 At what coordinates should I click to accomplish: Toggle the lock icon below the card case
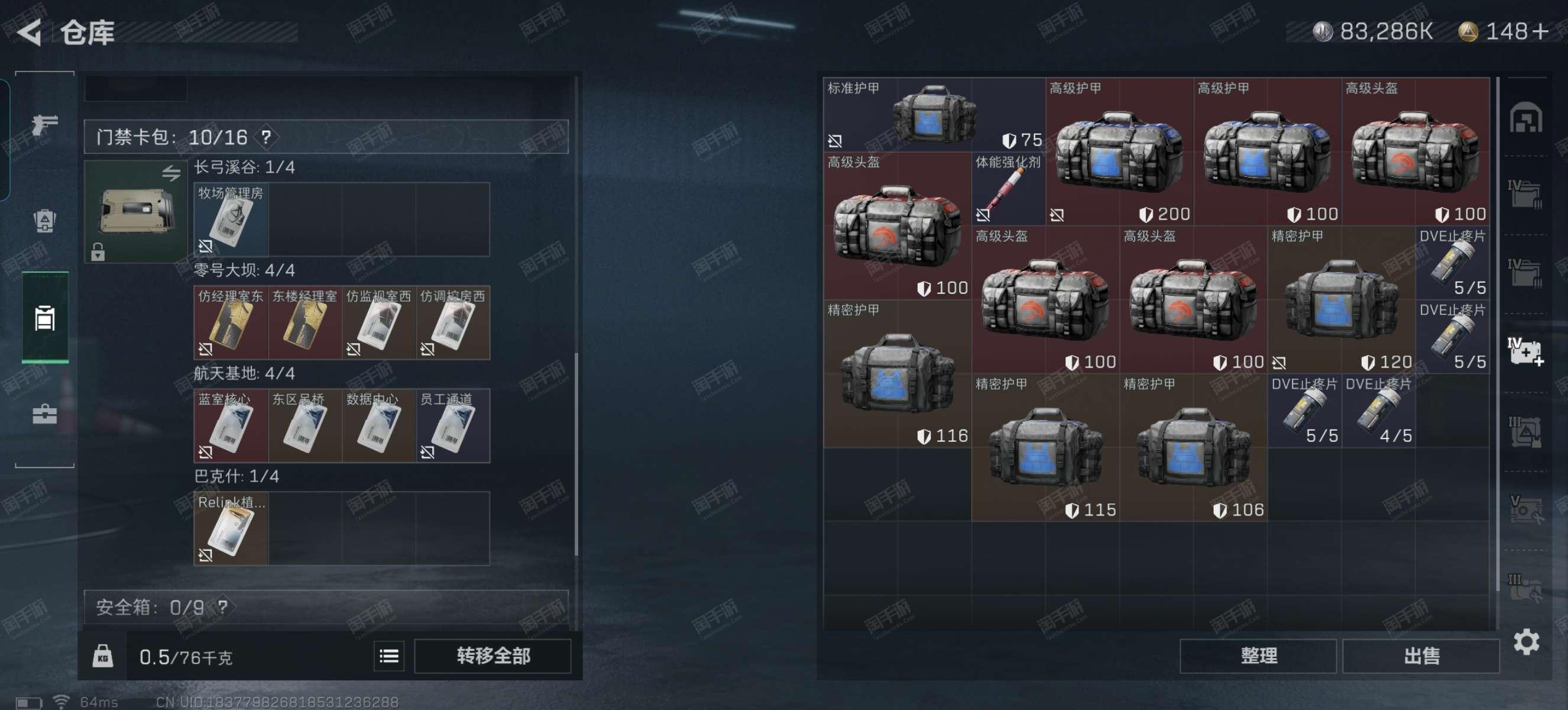pos(98,251)
